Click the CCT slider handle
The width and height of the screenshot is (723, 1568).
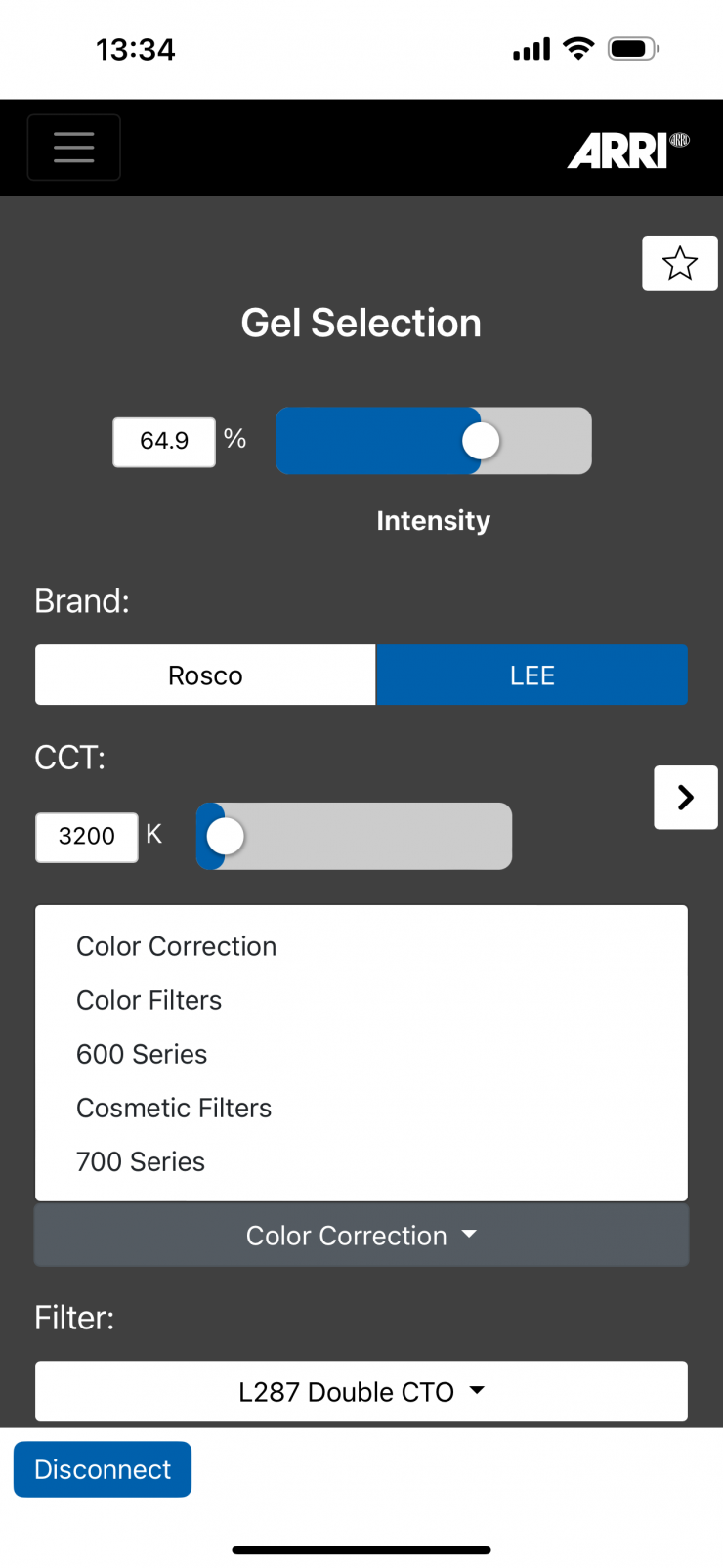226,837
